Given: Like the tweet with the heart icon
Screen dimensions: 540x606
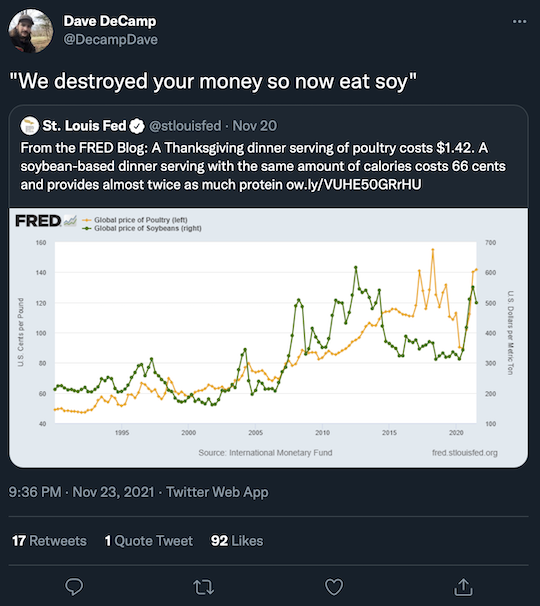Looking at the screenshot, I should (334, 587).
